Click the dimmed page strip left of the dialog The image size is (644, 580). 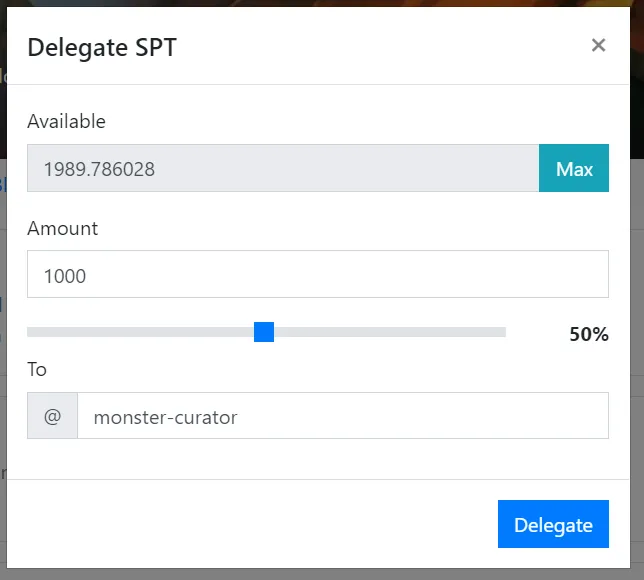[x=3, y=288]
